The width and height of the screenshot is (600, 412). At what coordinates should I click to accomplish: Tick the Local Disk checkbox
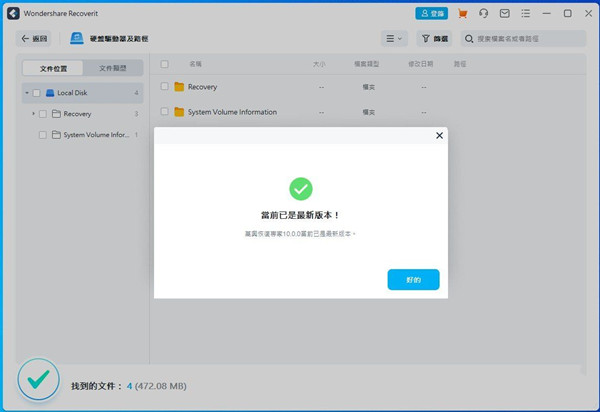click(x=36, y=93)
